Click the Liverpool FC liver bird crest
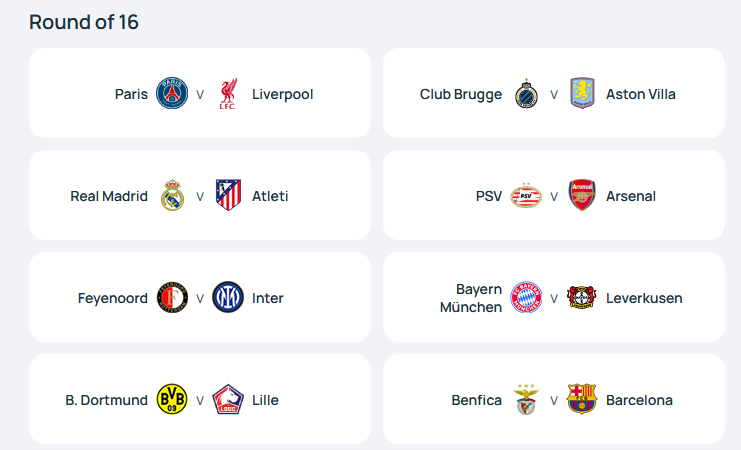This screenshot has height=450, width=741. click(x=228, y=94)
